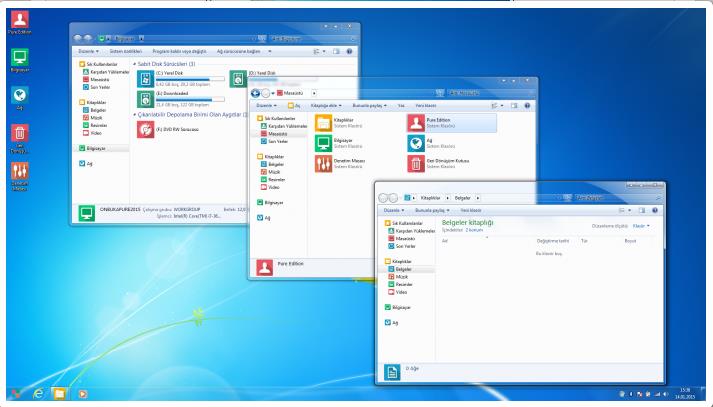This screenshot has width=713, height=407.
Task: Open Kitaplıklar folder icon in Masaüstü window
Action: 323,123
